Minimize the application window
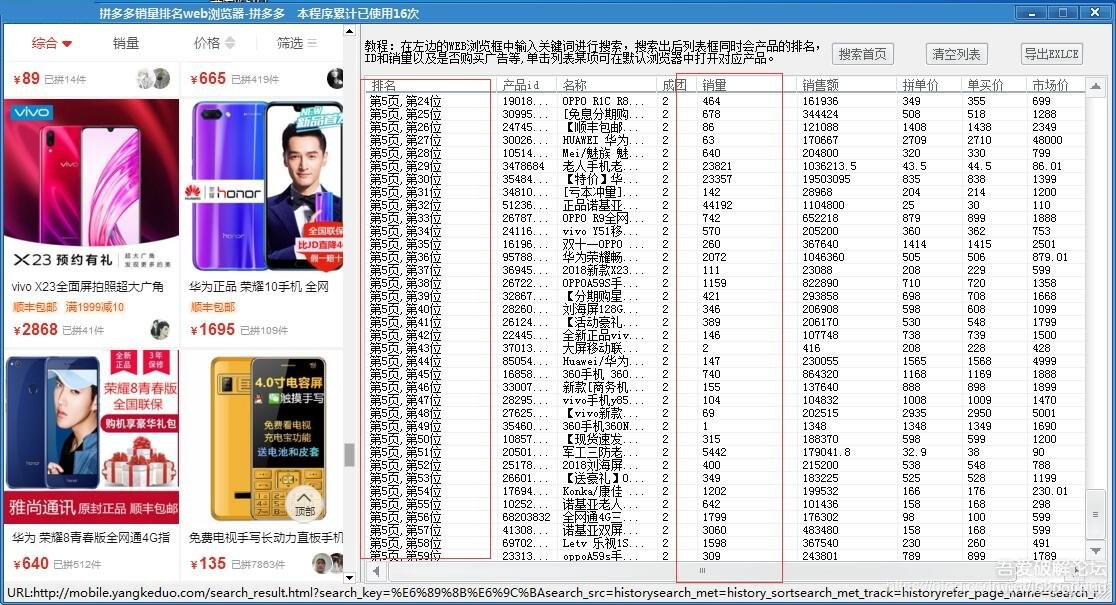Viewport: 1116px width, 605px height. tap(1031, 12)
